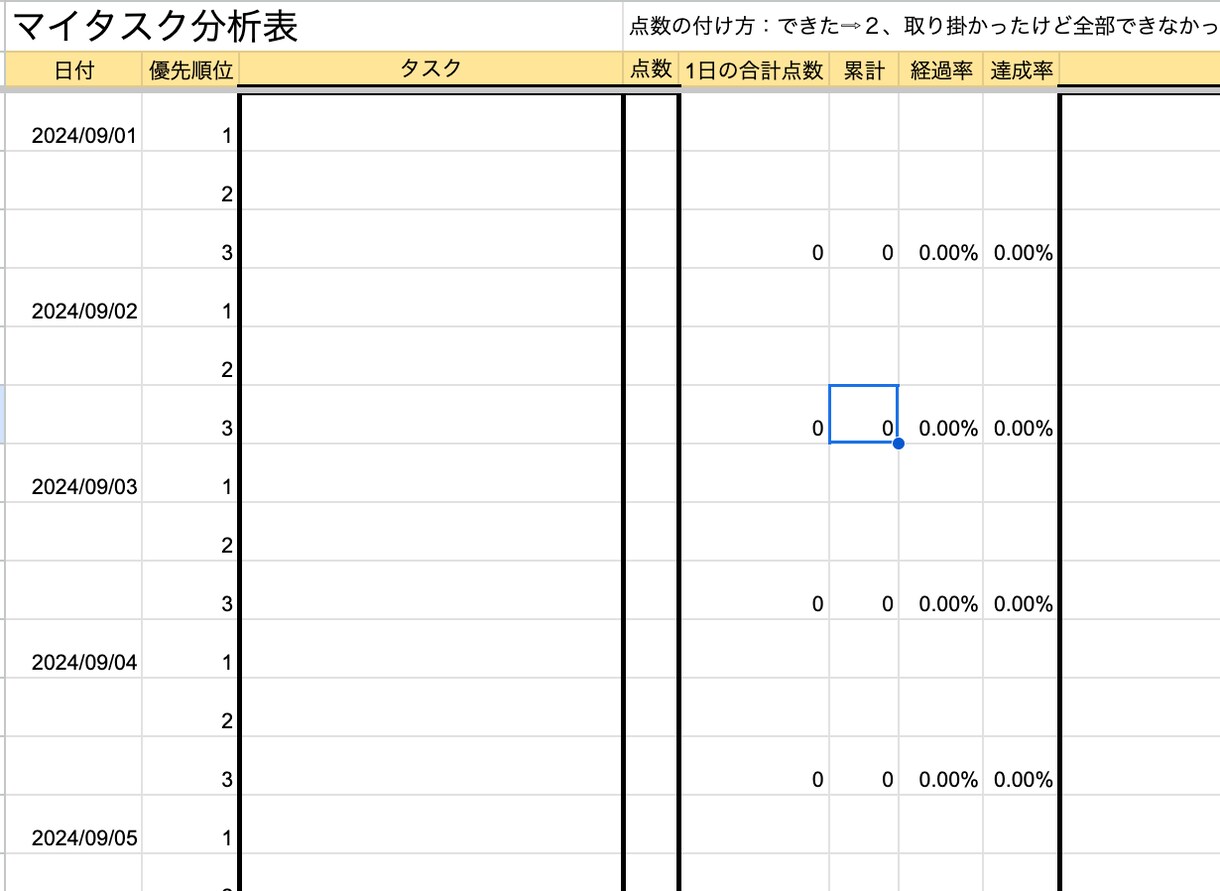Click the 経過率 column header
The height and width of the screenshot is (891, 1220).
coord(941,70)
